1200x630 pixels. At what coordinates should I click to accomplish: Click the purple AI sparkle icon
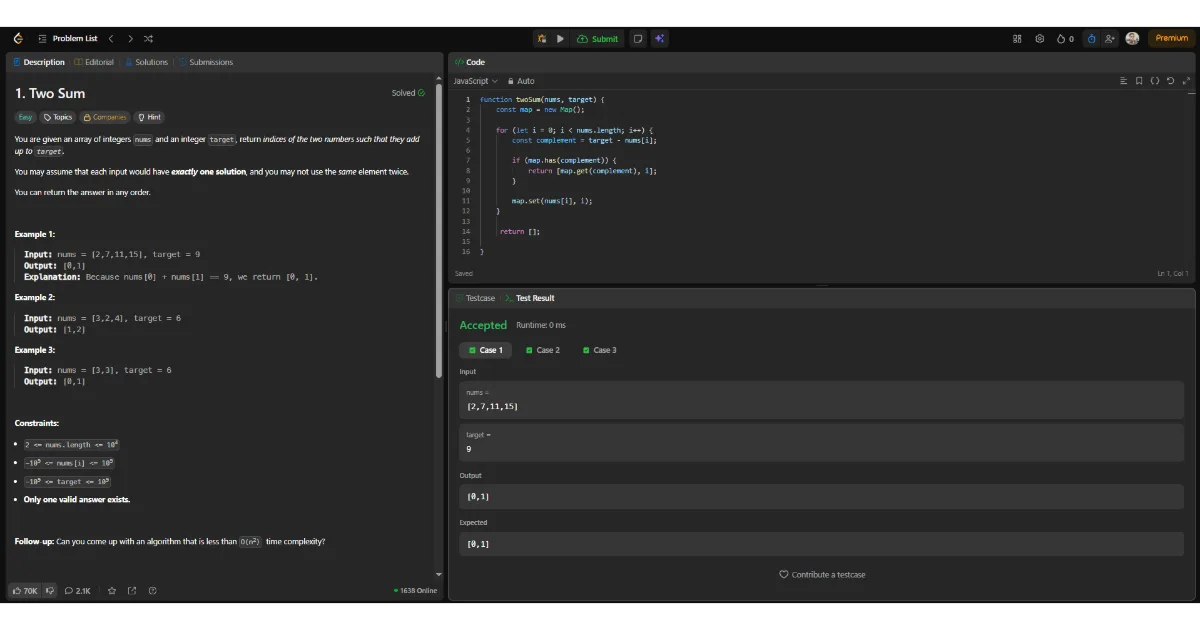tap(660, 39)
